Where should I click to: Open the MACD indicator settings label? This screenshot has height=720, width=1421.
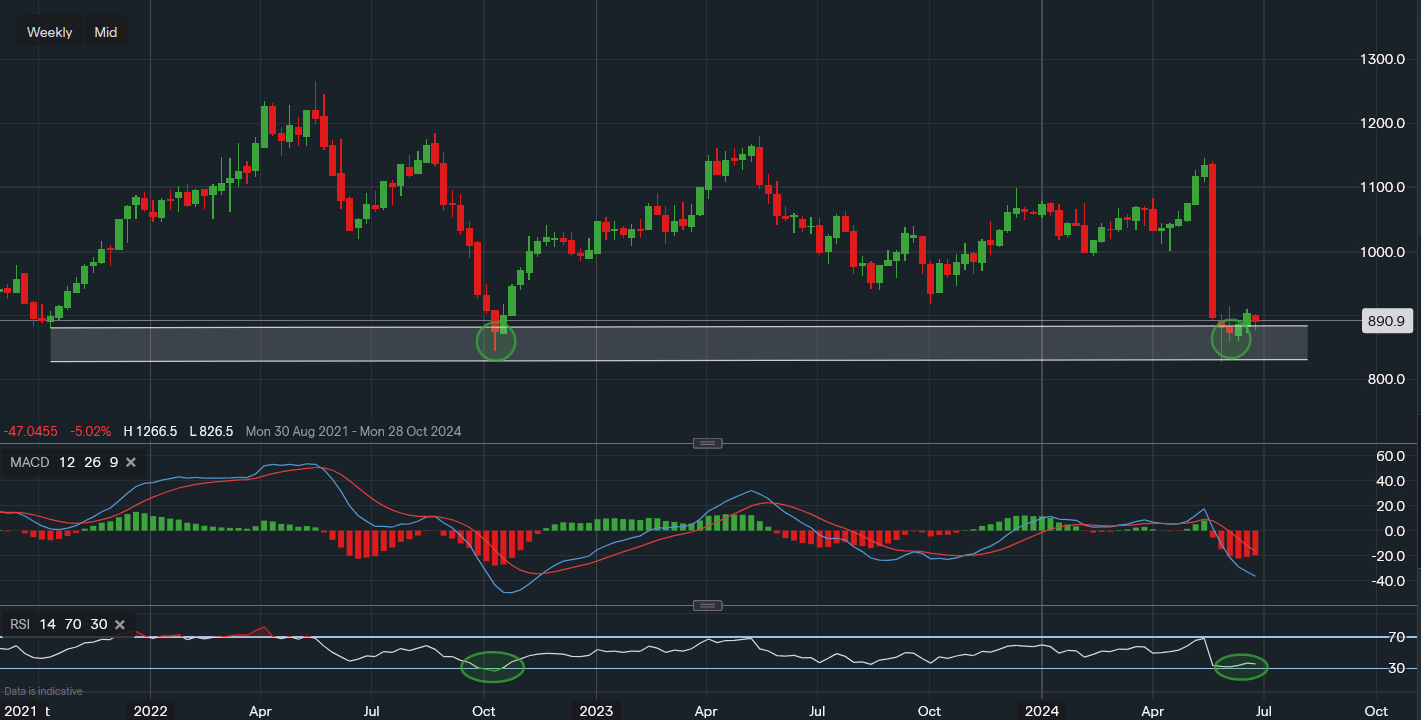(28, 462)
